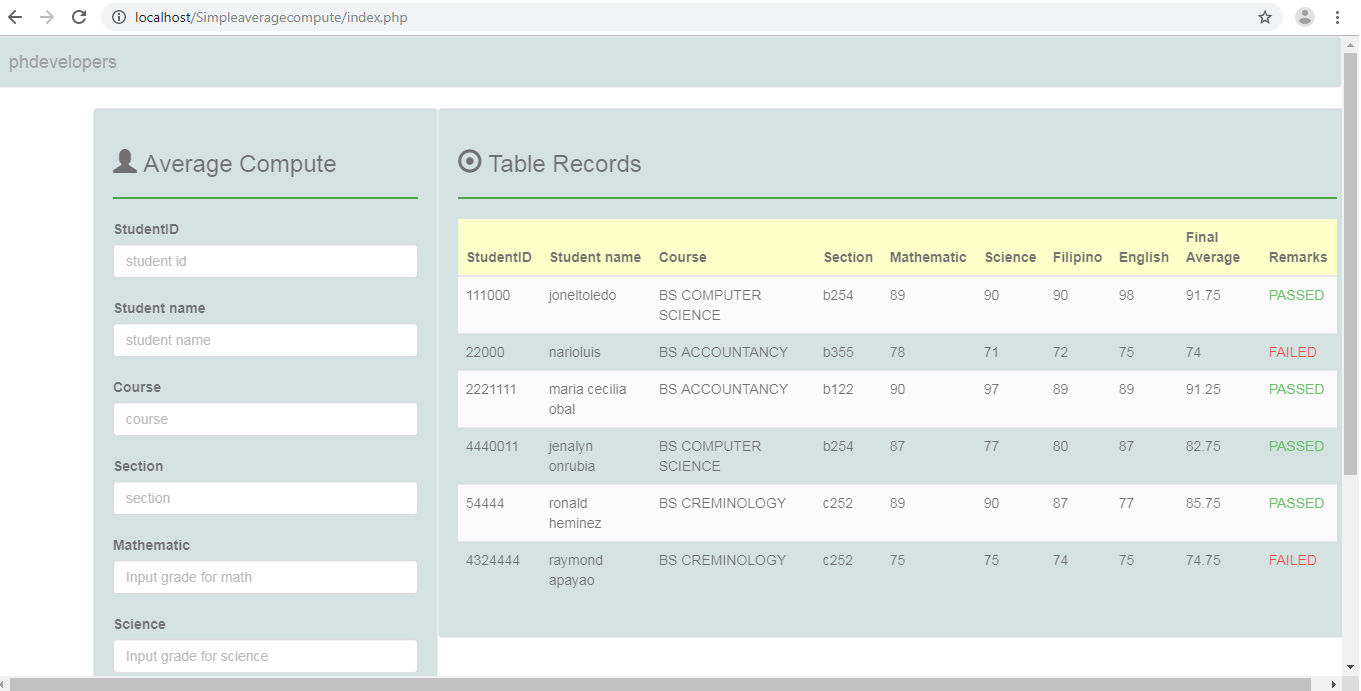Click the forward navigation arrow
This screenshot has width=1361, height=691.
(x=48, y=17)
